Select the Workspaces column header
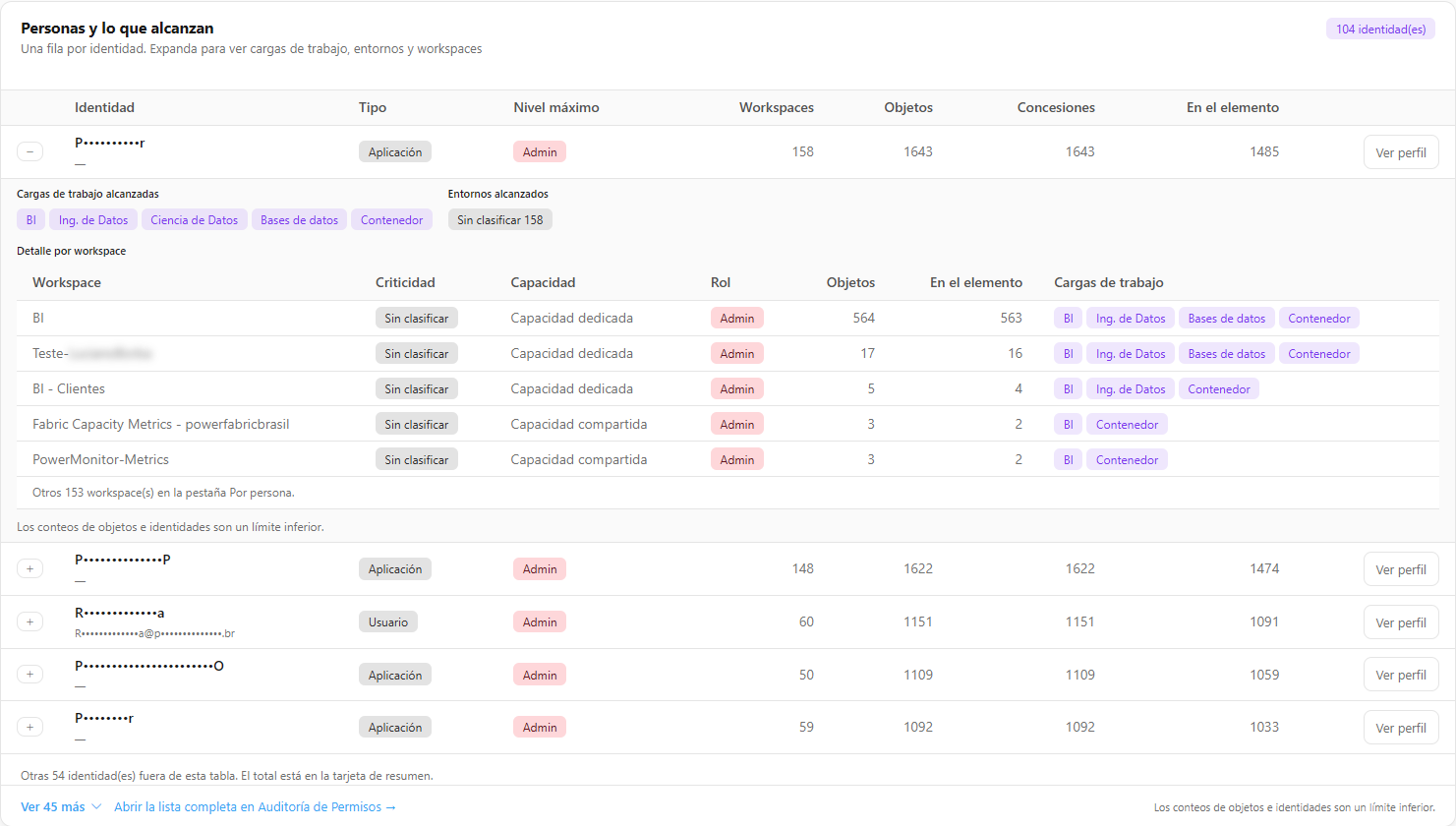The image size is (1456, 828). (776, 107)
